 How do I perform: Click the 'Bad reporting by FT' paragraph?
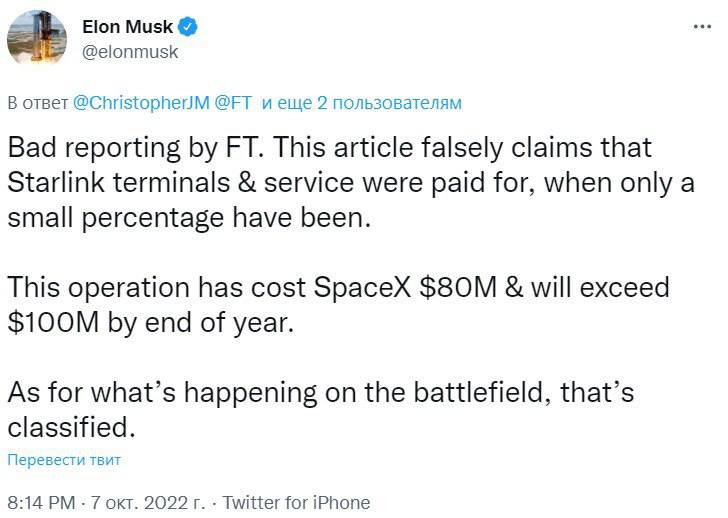(330, 184)
